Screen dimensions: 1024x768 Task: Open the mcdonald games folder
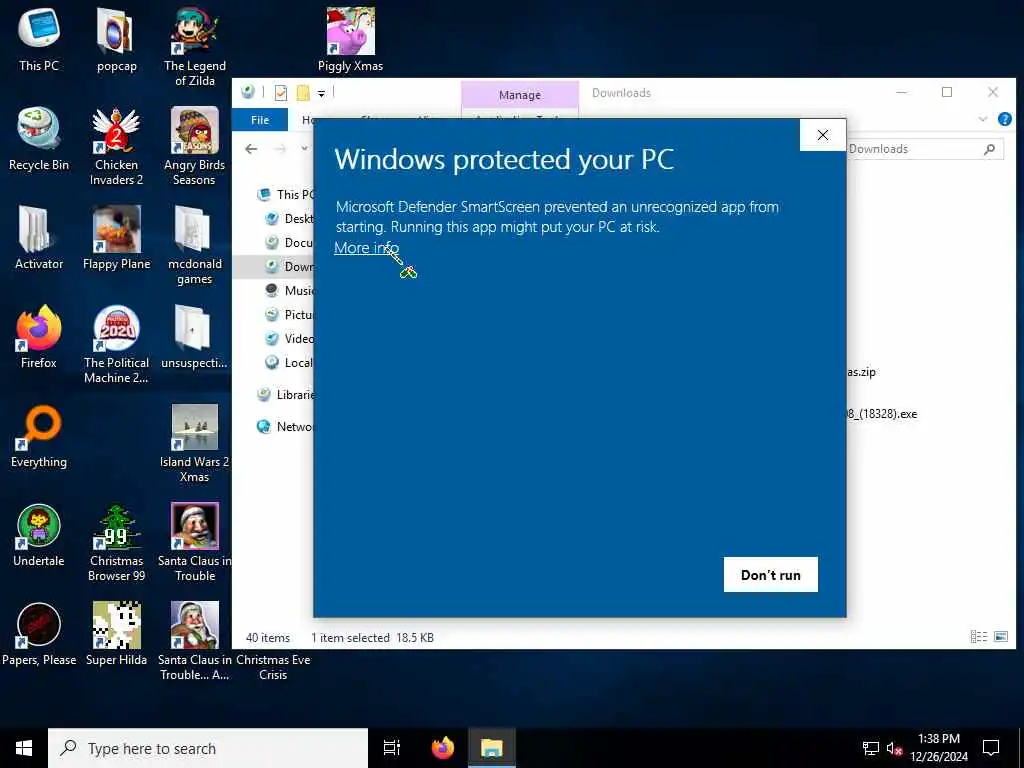[x=195, y=246]
